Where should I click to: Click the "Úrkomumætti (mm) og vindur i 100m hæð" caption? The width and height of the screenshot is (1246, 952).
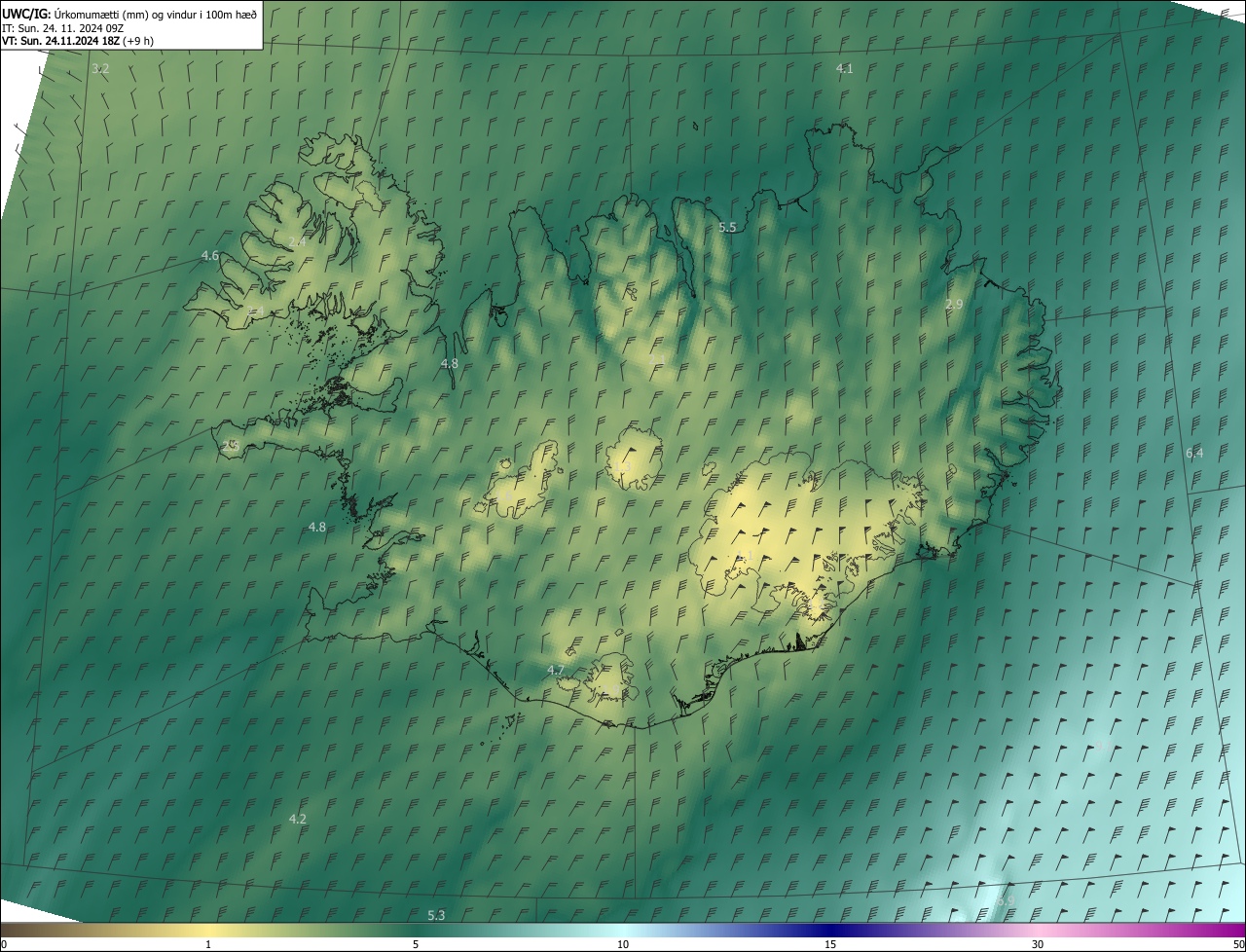coord(156,14)
